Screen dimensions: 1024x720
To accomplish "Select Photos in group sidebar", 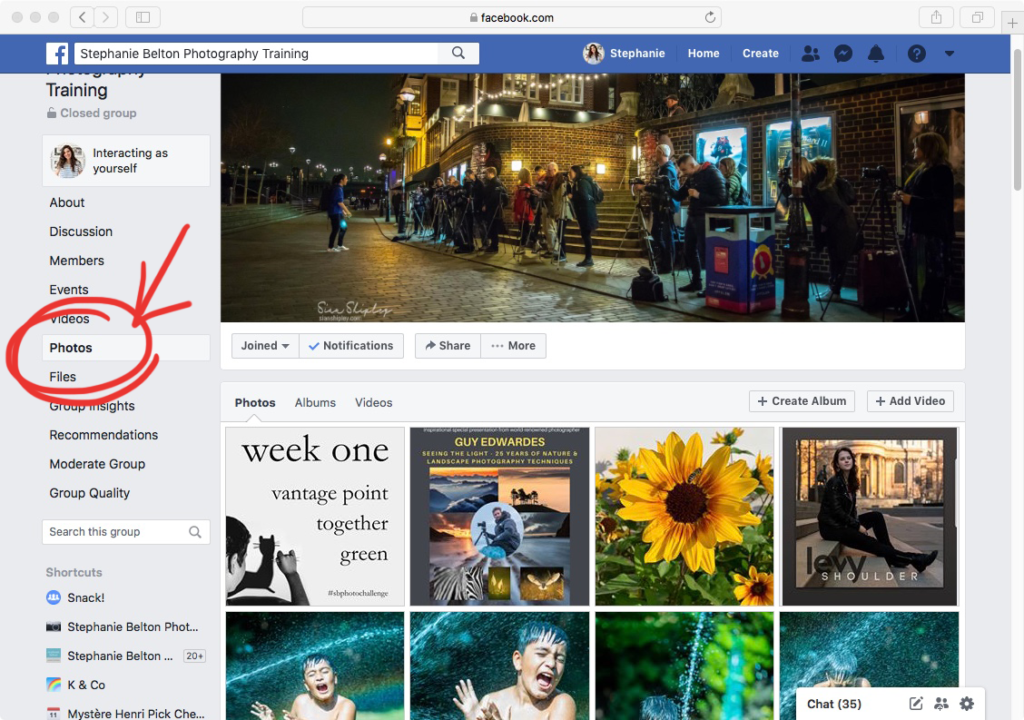I will pos(126,348).
